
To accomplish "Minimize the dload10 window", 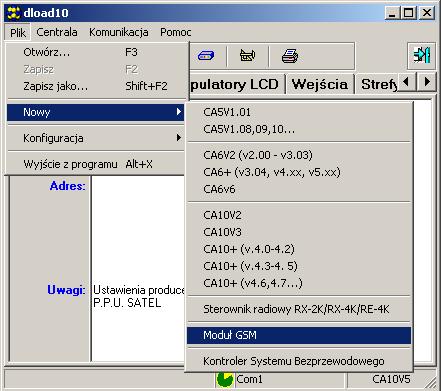I will tap(392, 13).
